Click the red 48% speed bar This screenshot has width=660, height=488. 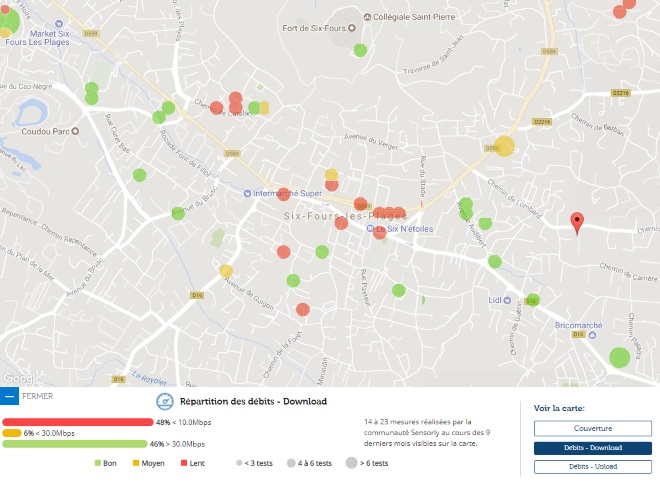78,422
